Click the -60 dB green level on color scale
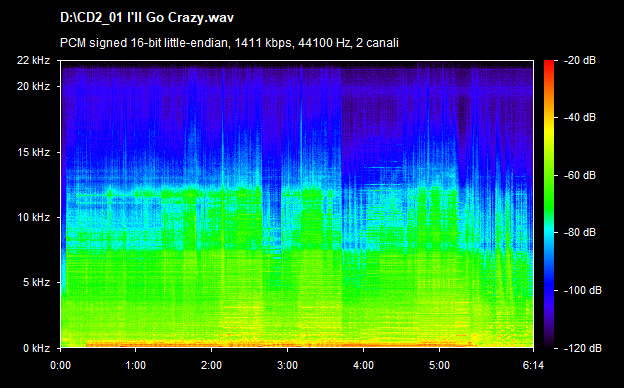The height and width of the screenshot is (388, 624). (549, 175)
